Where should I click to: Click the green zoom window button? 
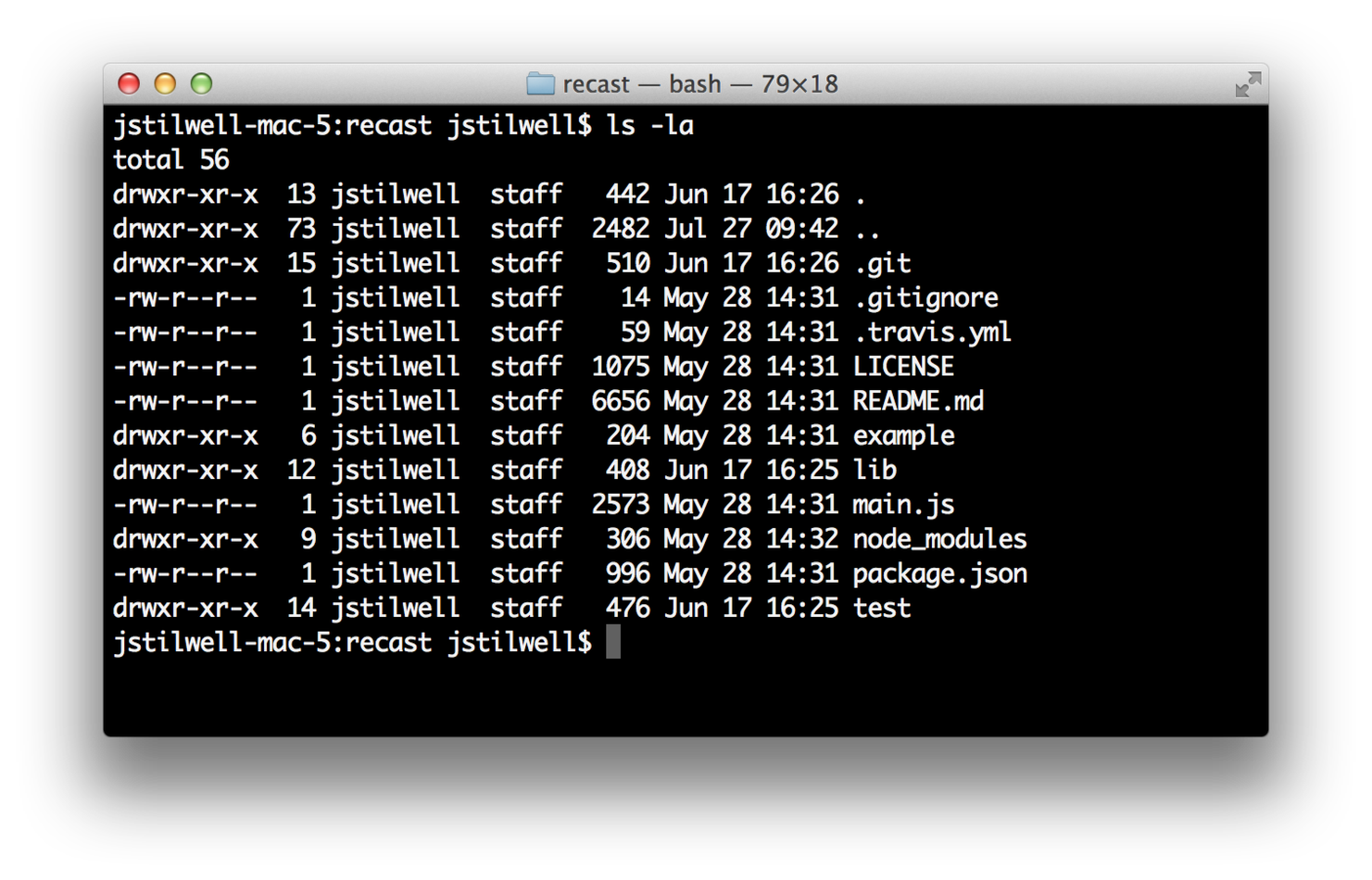tap(201, 84)
